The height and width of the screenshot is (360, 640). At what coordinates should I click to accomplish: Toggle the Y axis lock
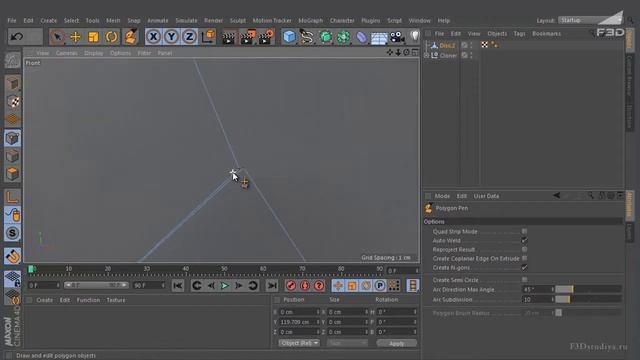click(171, 37)
